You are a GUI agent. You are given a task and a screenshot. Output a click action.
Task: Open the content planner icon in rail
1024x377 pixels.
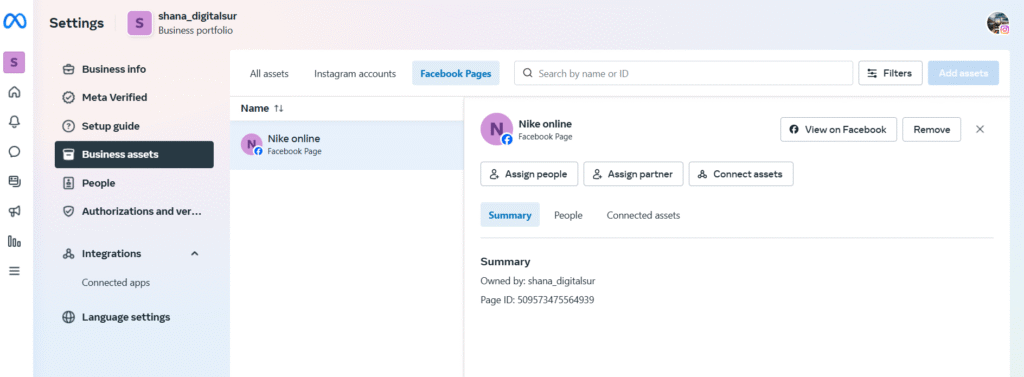pyautogui.click(x=14, y=181)
